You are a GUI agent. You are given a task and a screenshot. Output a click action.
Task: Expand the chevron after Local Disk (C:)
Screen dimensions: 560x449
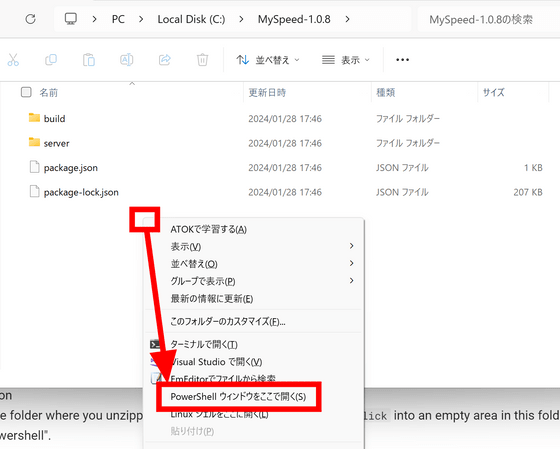tap(241, 19)
